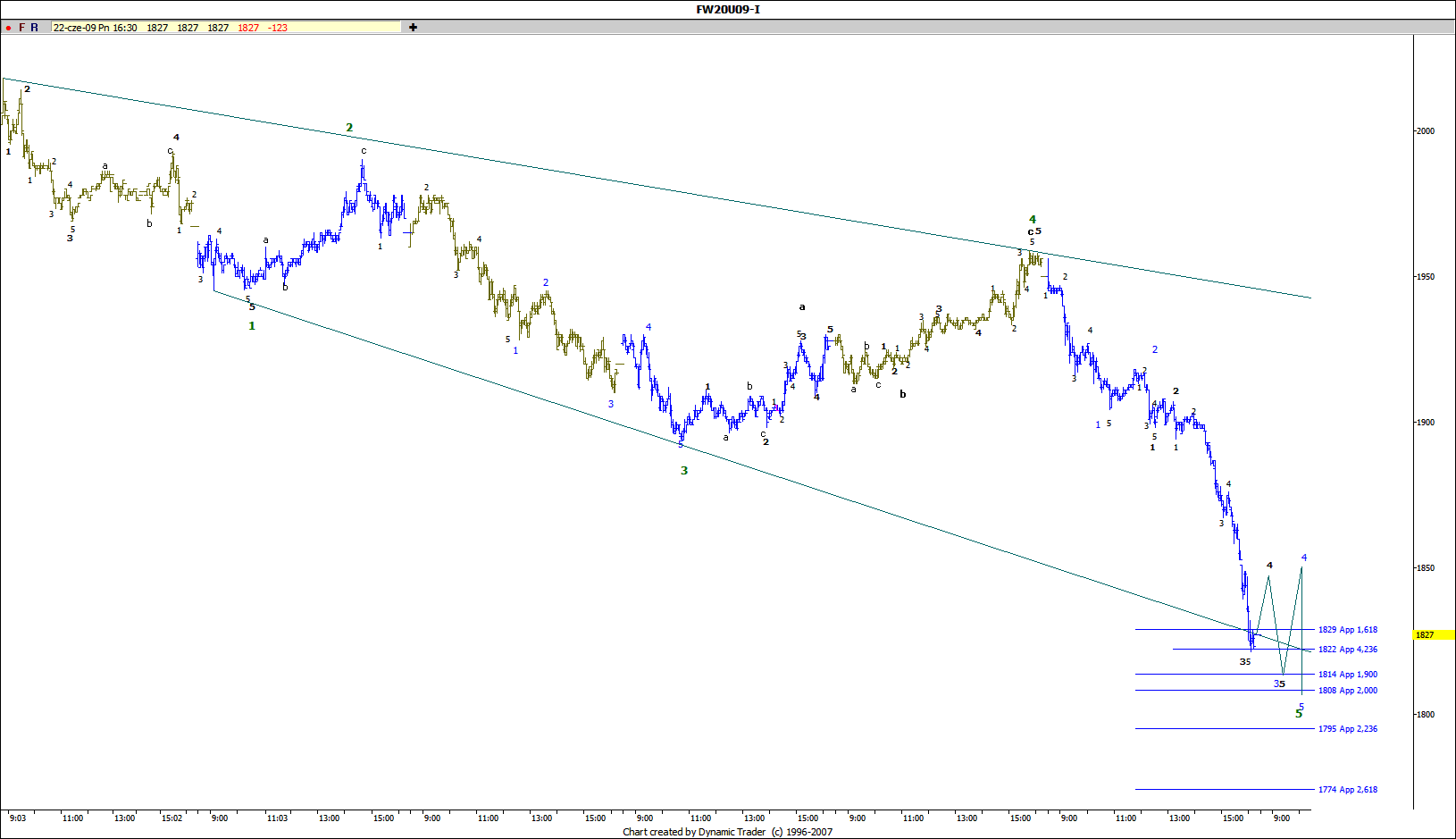Click the 9:03 time axis label
The height and width of the screenshot is (839, 1456).
18,818
